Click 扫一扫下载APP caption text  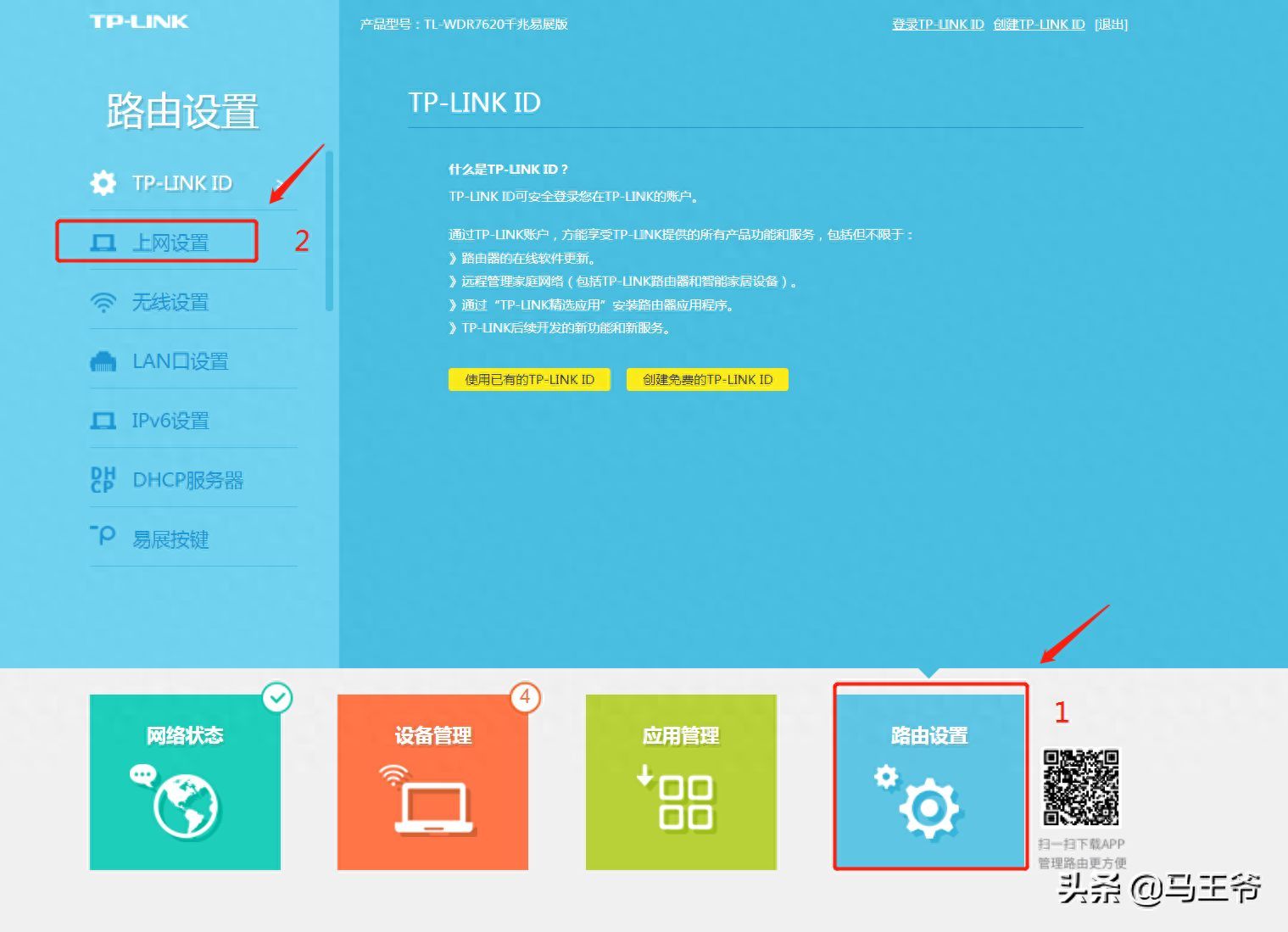[1081, 844]
